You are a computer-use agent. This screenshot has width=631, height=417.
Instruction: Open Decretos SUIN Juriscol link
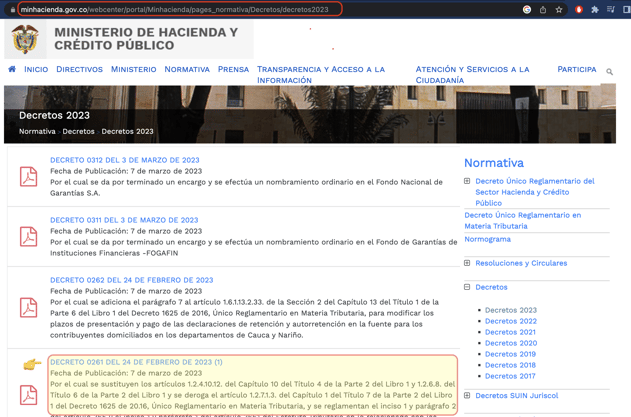(x=517, y=396)
